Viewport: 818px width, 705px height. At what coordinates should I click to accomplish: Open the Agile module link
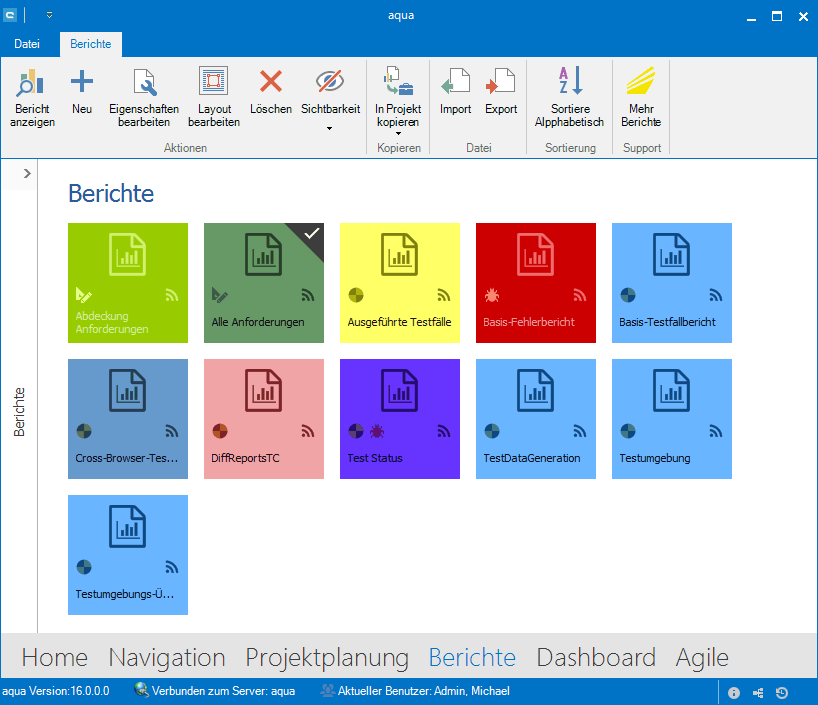pyautogui.click(x=702, y=657)
